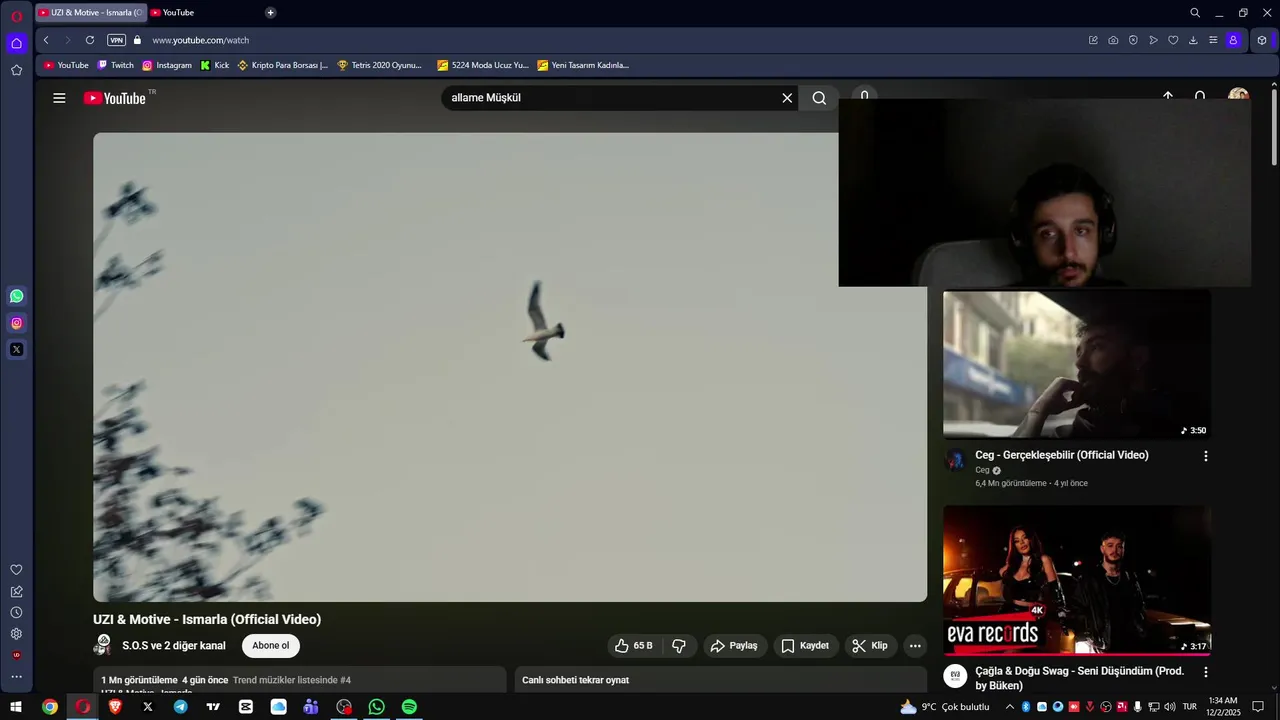Open the S.O.S ve 2 diğer kanal link
Screen dimensions: 1280x720
174,646
